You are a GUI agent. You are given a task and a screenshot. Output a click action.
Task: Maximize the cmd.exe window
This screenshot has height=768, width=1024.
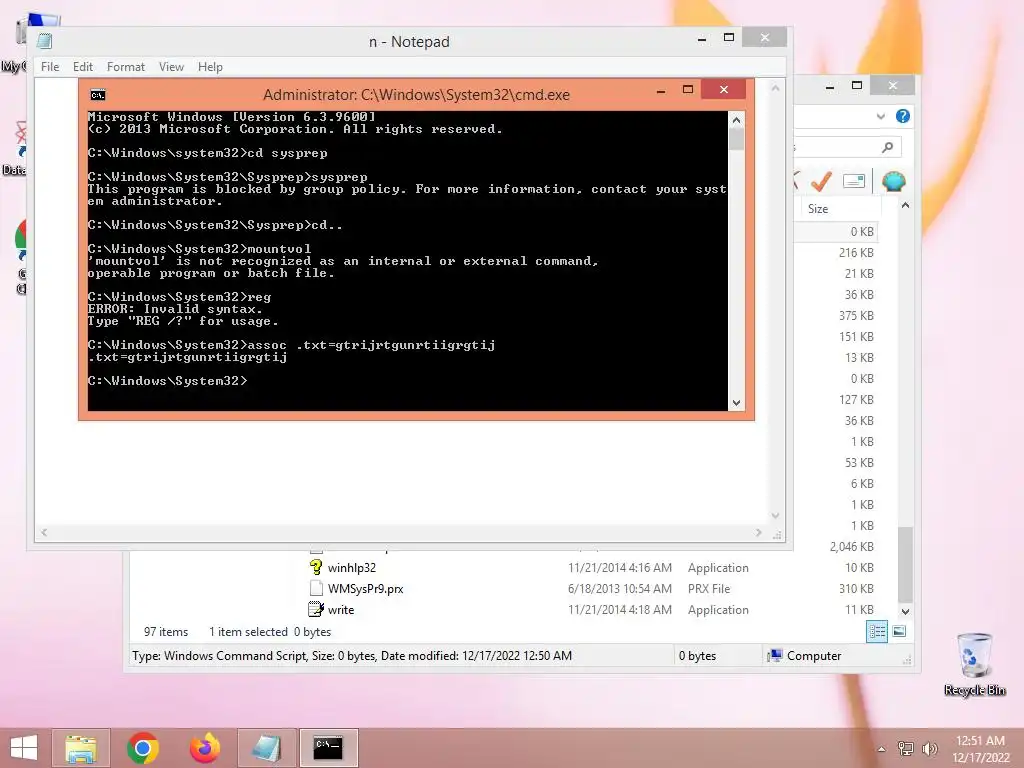coord(688,89)
